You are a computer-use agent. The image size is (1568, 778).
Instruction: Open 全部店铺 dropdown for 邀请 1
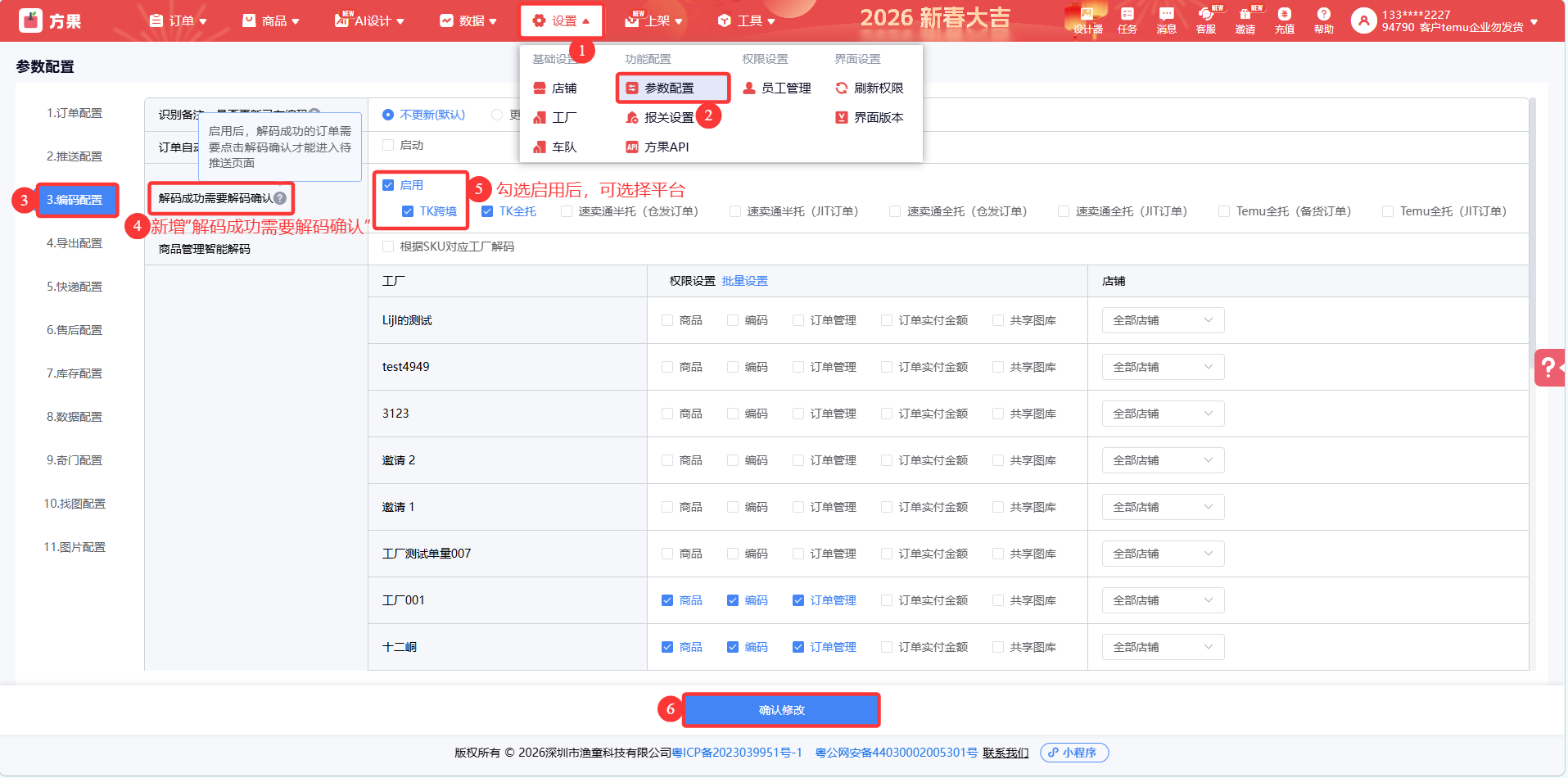click(x=1163, y=507)
